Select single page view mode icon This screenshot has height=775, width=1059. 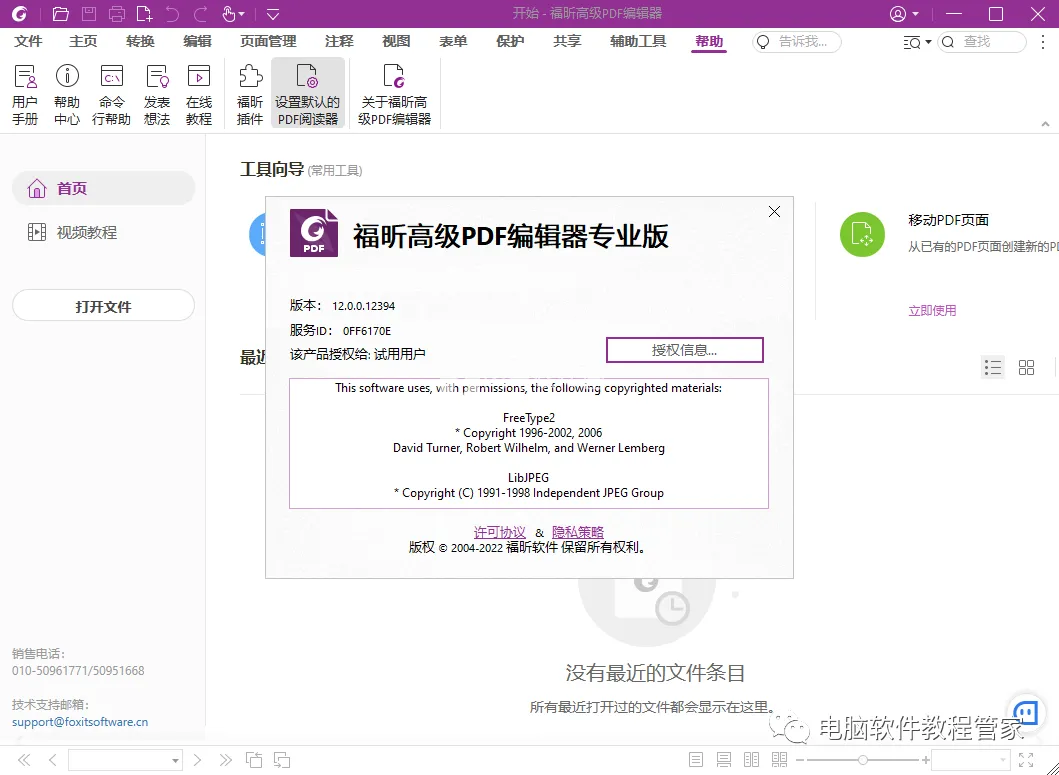tap(696, 760)
